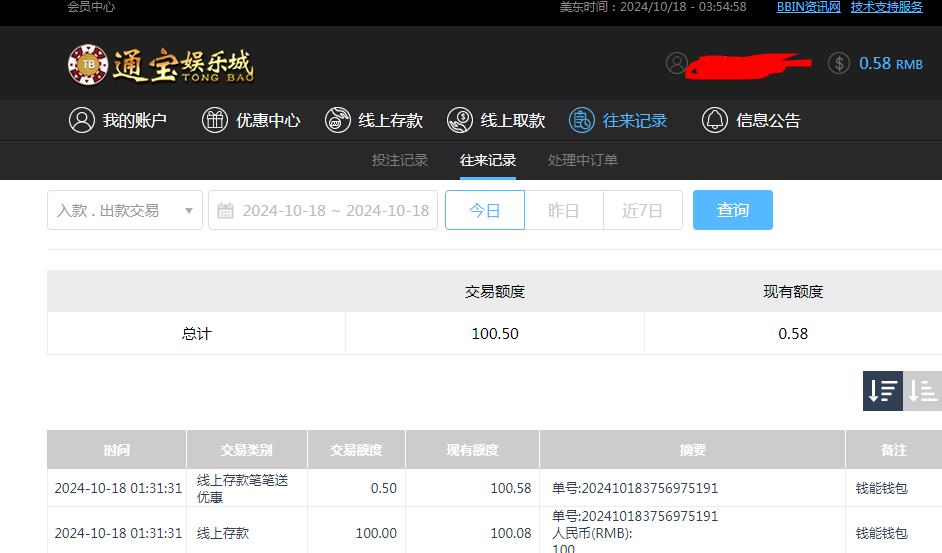Image resolution: width=942 pixels, height=553 pixels.
Task: Click the 信息公告 bell icon
Action: [x=715, y=120]
